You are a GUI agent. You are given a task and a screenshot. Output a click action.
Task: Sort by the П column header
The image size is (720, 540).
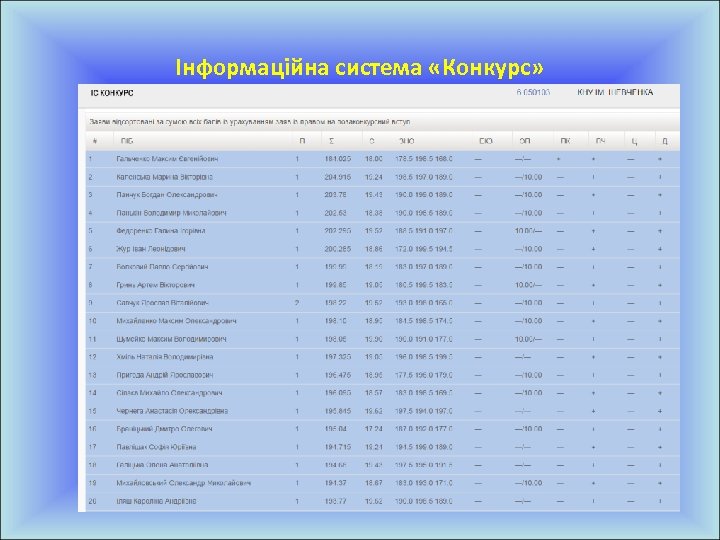coord(302,141)
